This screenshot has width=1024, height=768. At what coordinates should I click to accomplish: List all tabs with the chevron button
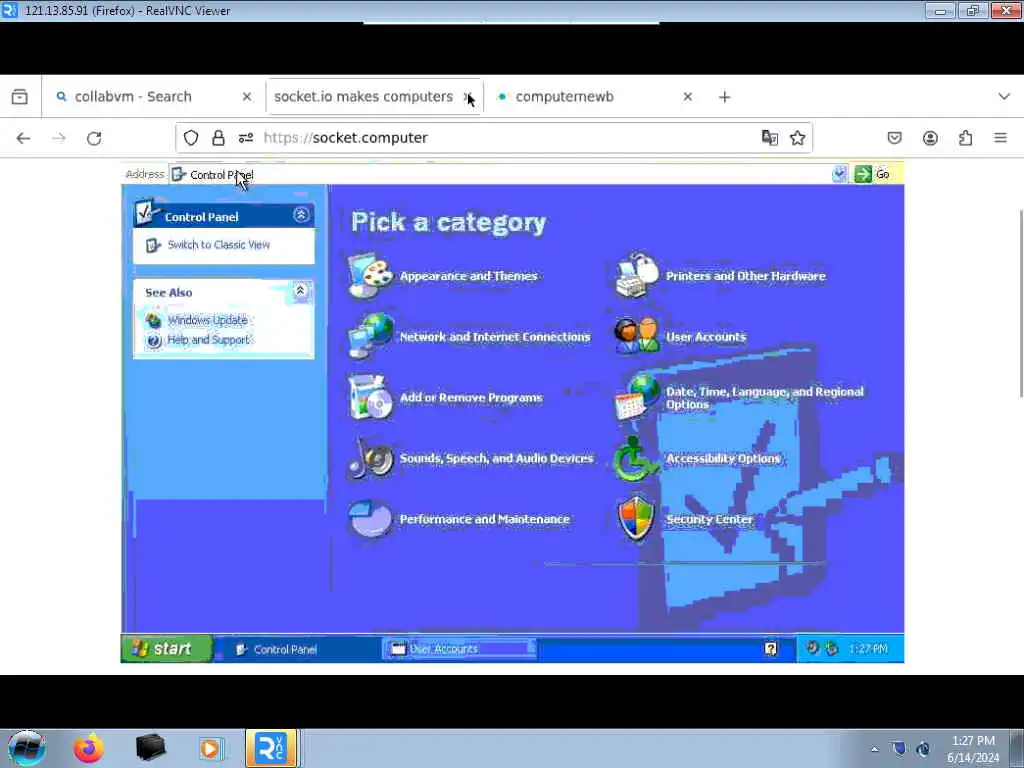point(1004,97)
